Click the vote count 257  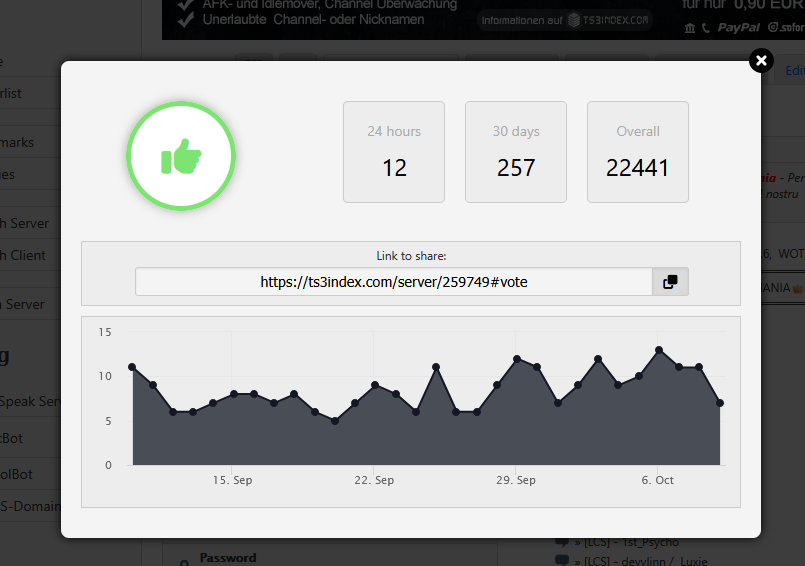[x=516, y=168]
